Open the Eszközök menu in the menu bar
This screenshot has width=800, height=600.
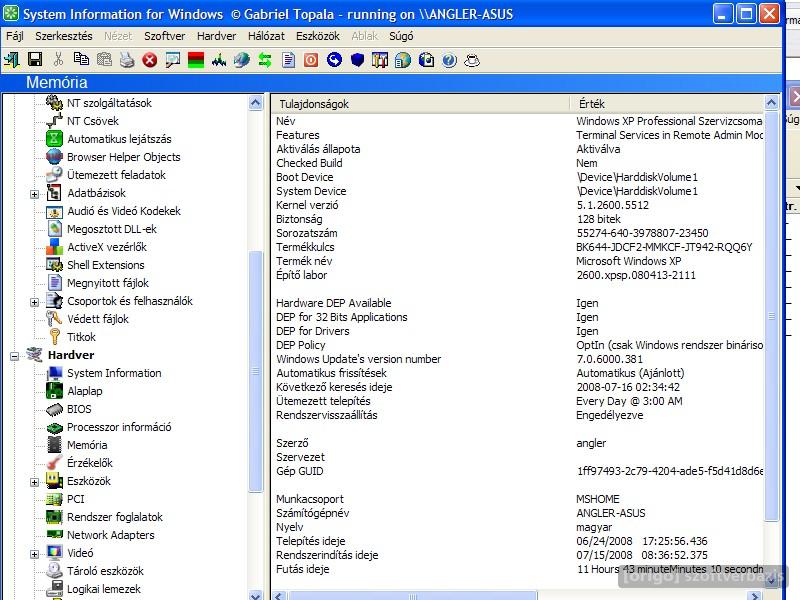pos(318,36)
